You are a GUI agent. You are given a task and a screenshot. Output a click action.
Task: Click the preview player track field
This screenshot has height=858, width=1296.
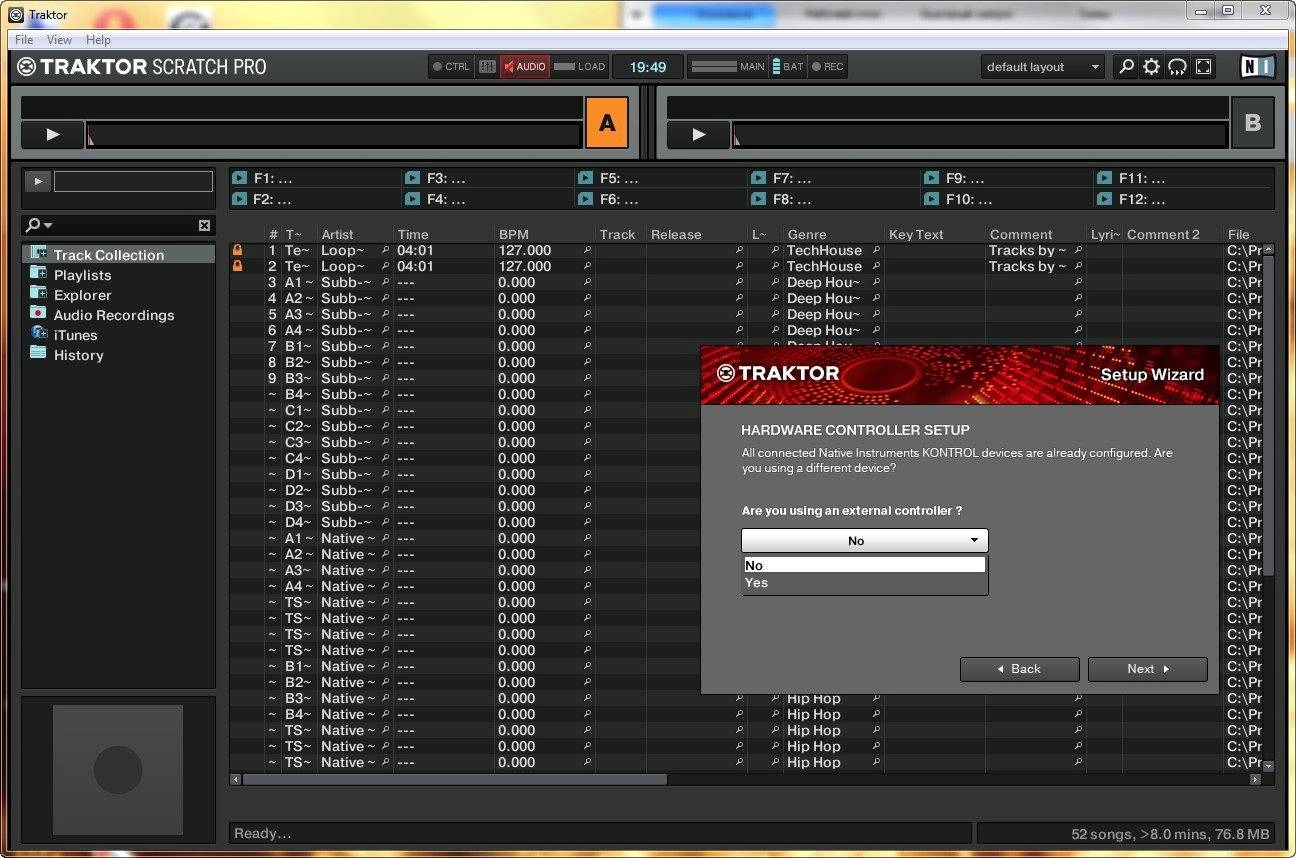[133, 181]
